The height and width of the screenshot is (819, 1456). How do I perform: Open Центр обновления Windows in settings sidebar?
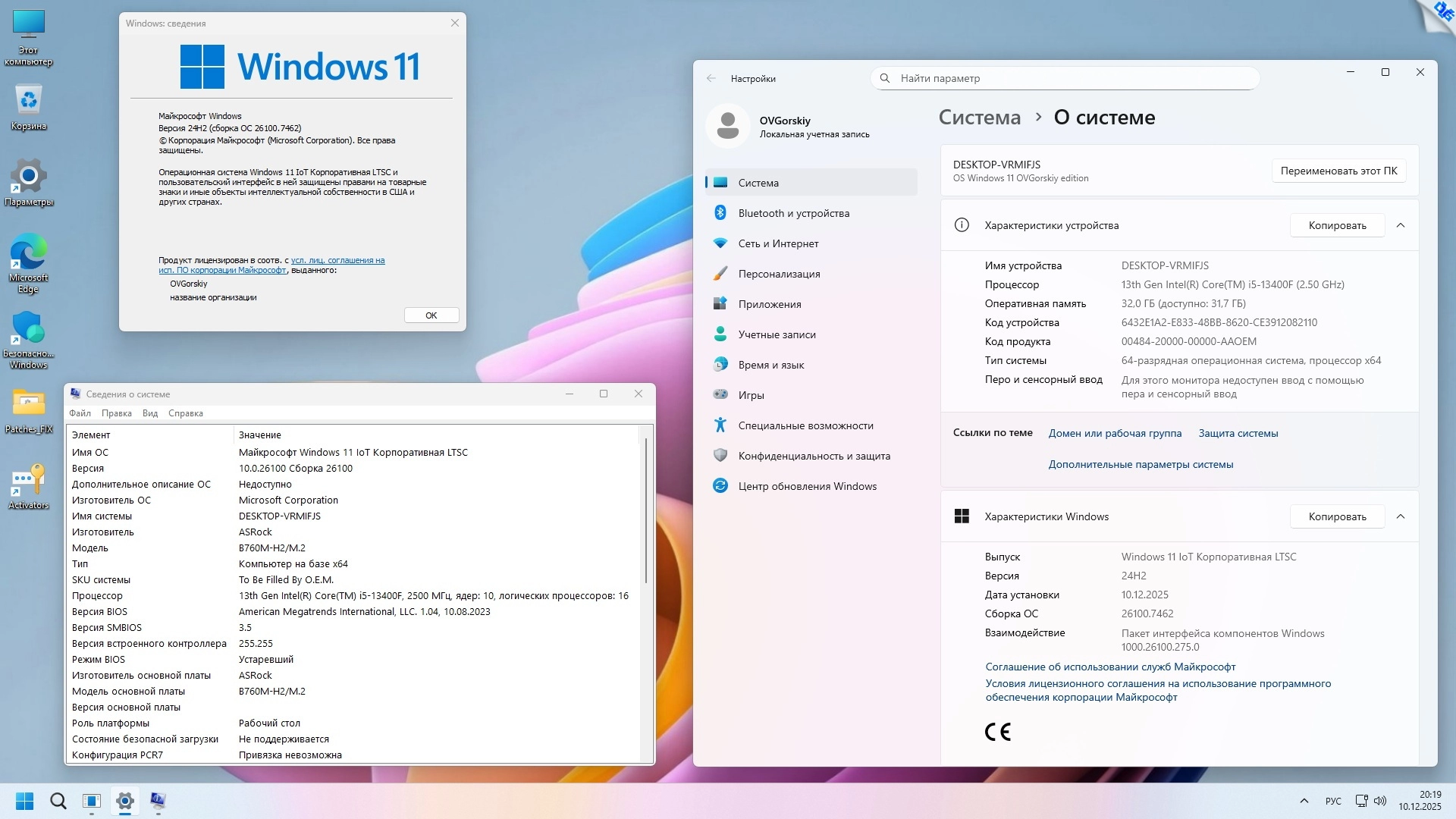(806, 486)
